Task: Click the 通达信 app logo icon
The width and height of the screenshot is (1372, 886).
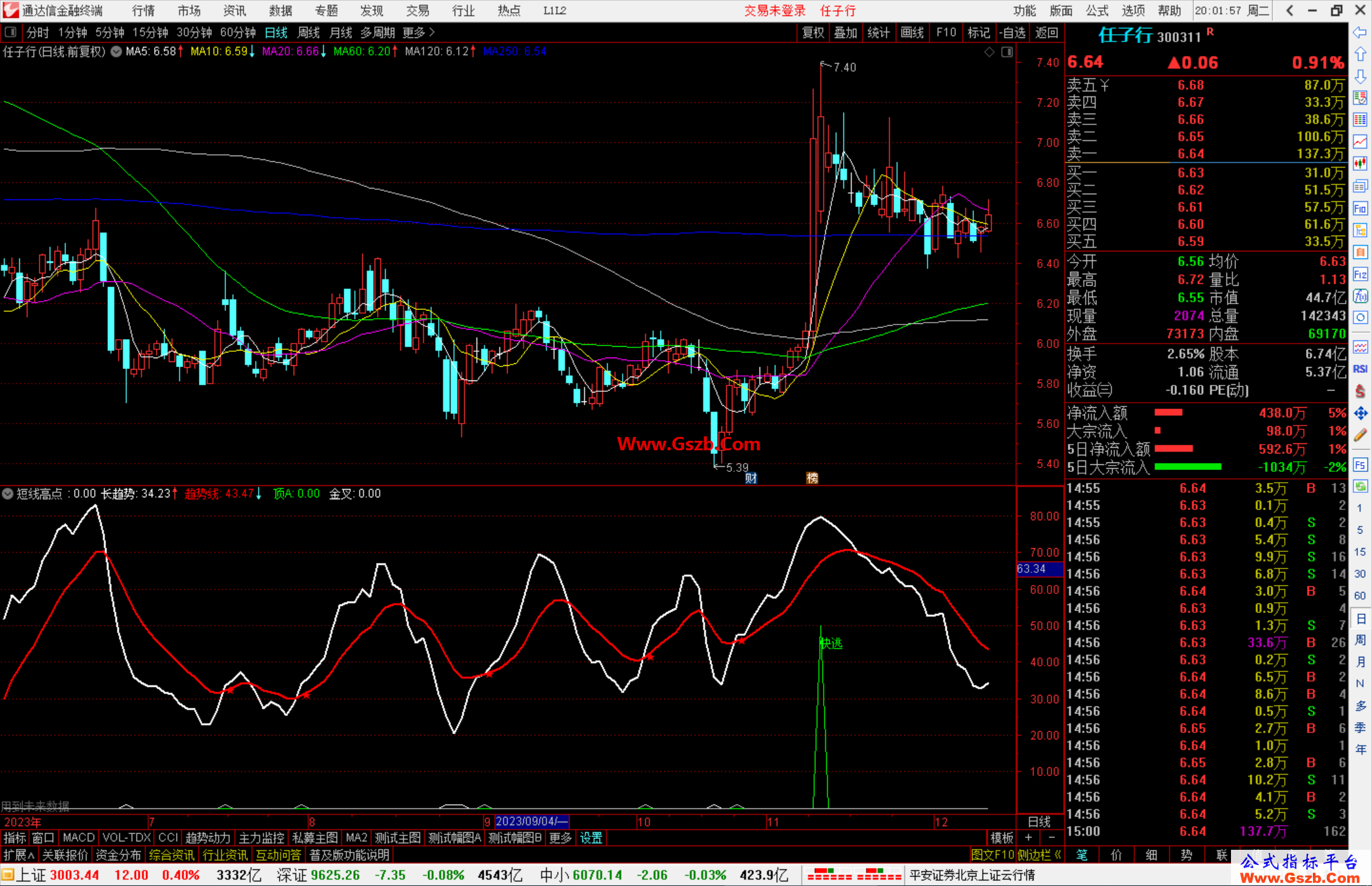Action: tap(10, 10)
